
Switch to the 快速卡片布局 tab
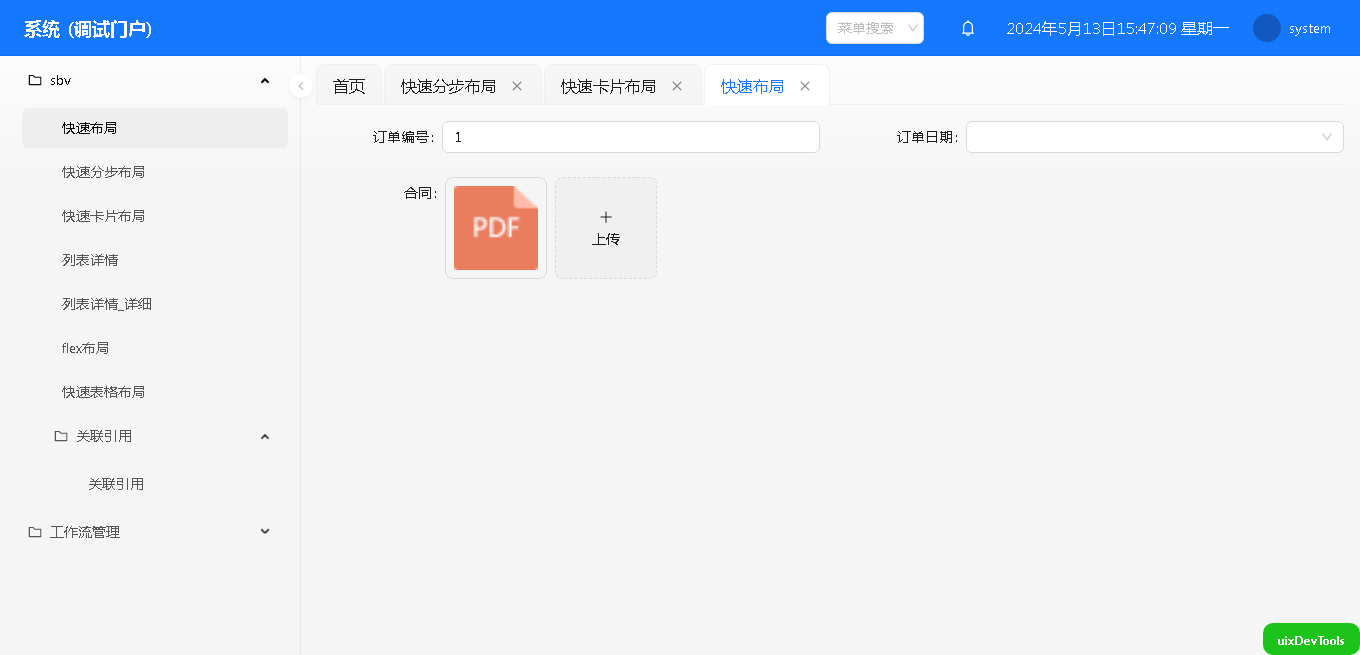point(608,86)
